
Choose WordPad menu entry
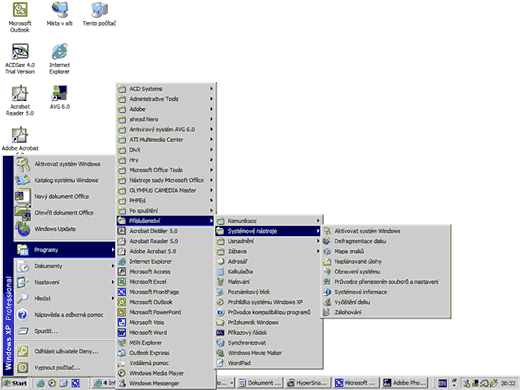(x=268, y=363)
